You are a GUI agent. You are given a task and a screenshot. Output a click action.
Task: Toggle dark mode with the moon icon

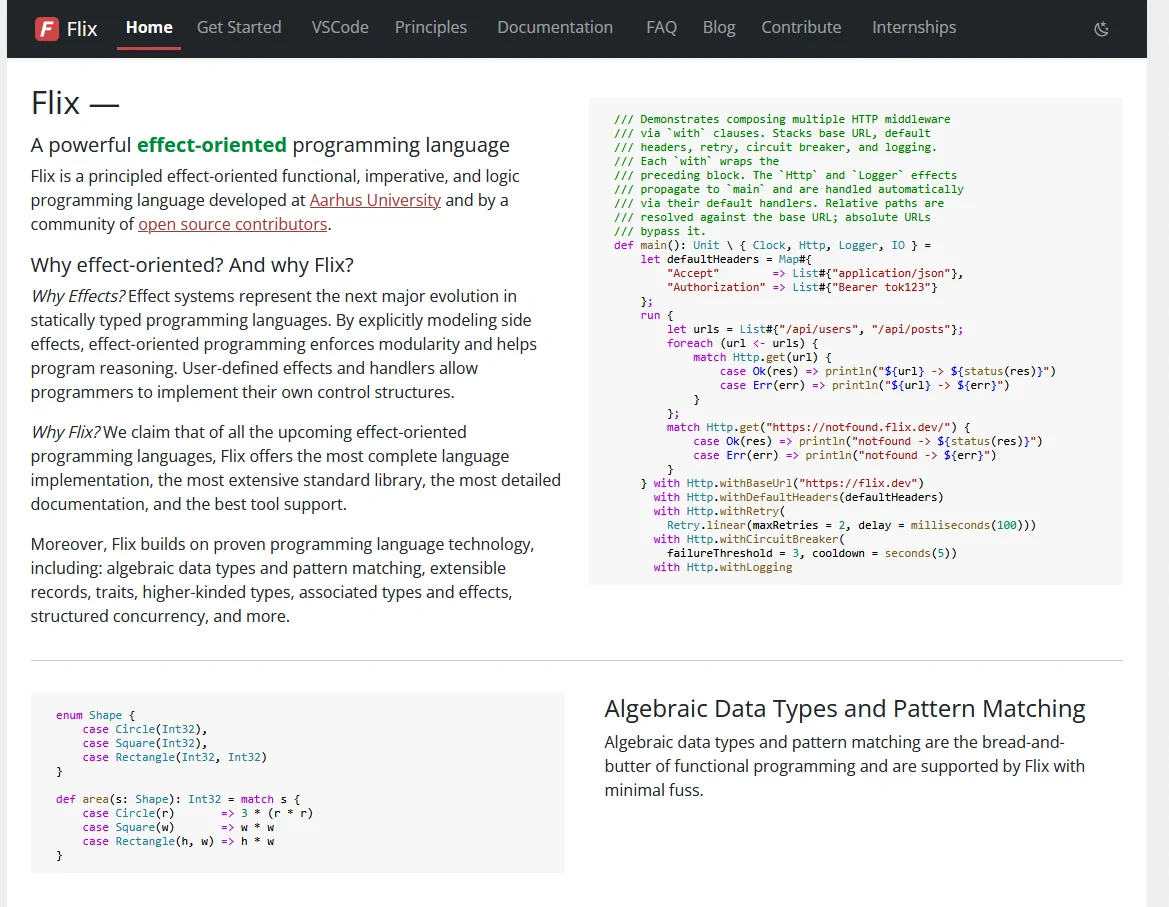1101,29
